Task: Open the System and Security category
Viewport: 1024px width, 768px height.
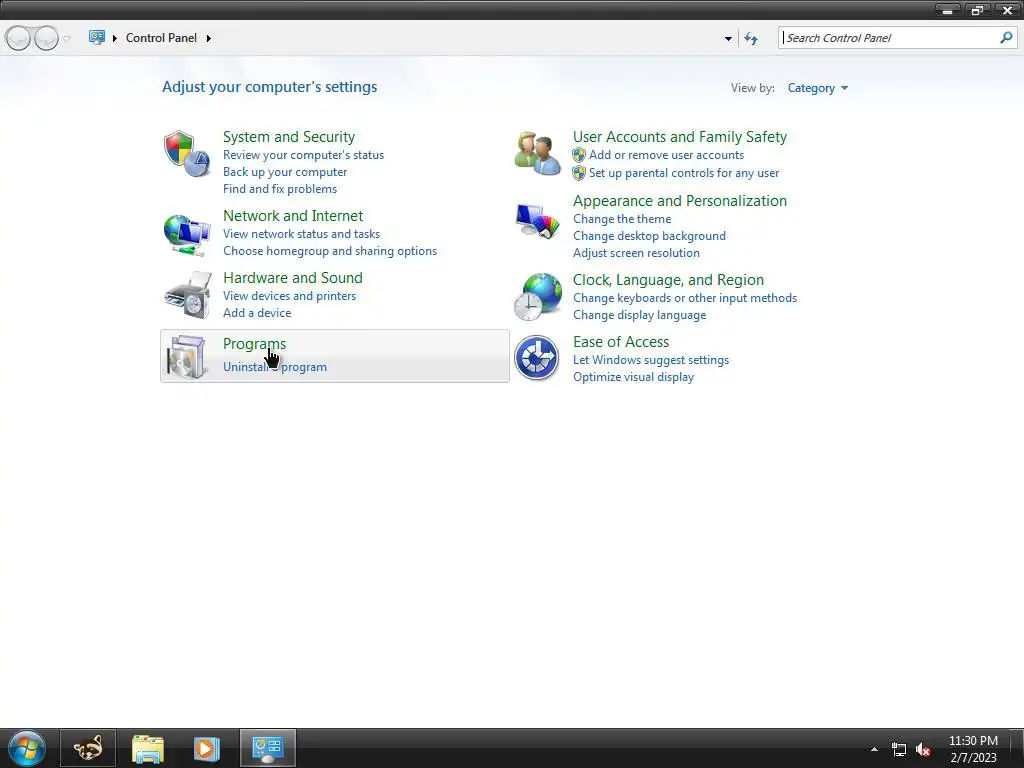Action: [x=289, y=136]
